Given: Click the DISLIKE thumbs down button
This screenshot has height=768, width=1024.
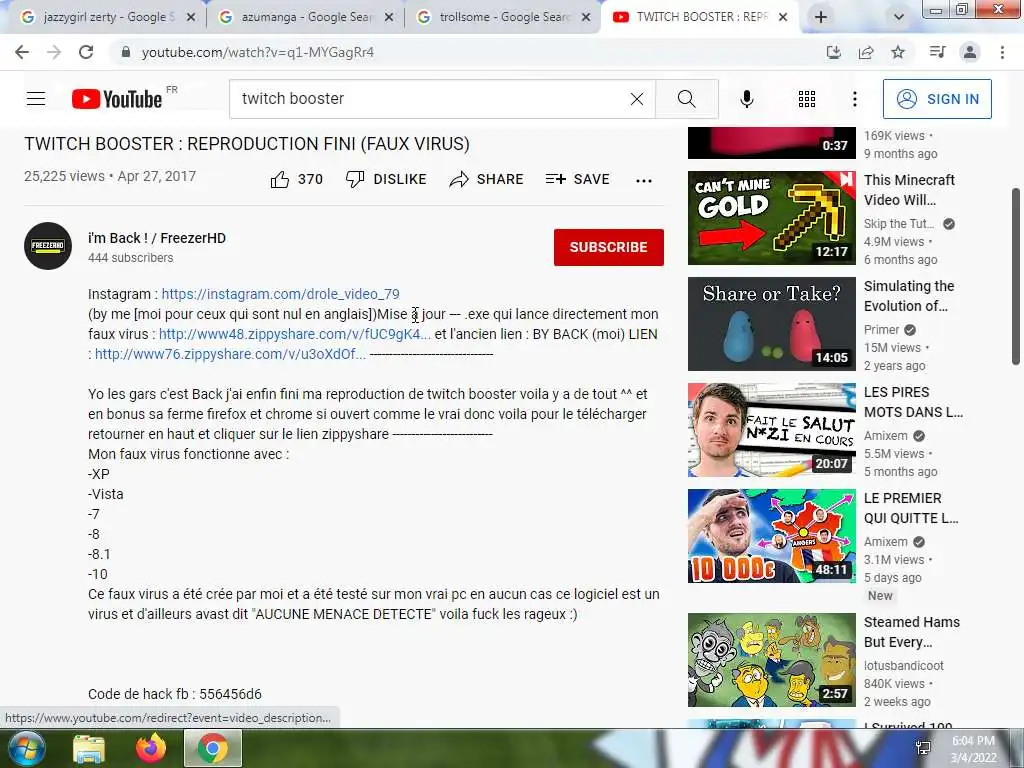Looking at the screenshot, I should [385, 179].
